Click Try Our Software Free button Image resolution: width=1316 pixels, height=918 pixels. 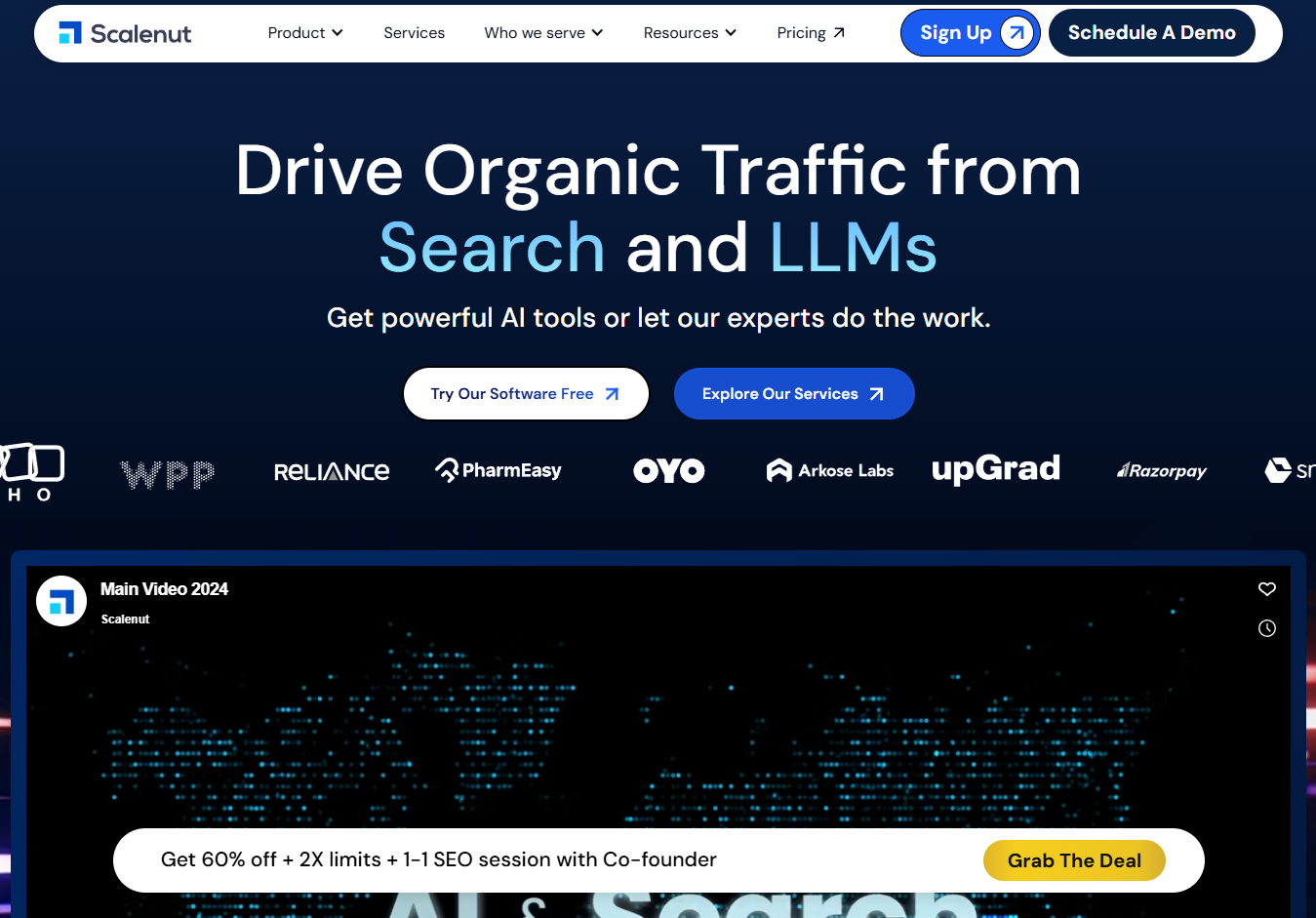(526, 394)
